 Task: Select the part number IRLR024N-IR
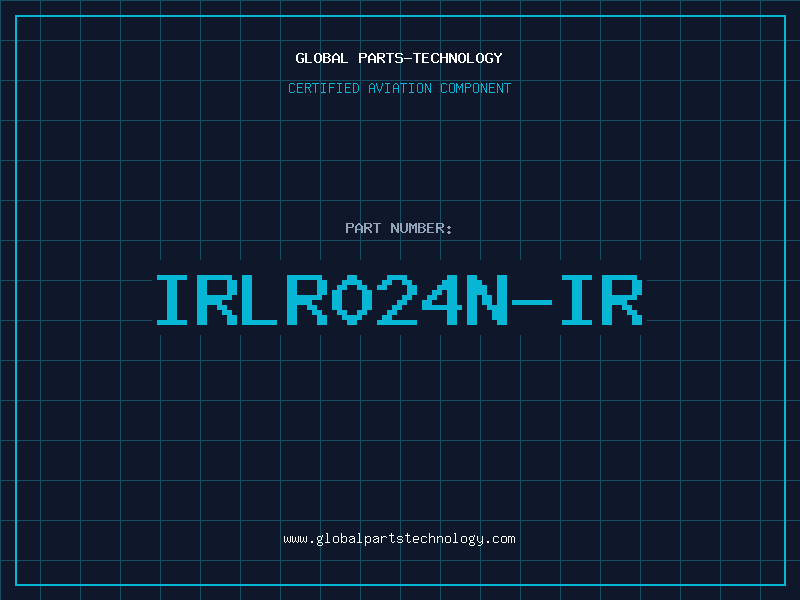[399, 300]
